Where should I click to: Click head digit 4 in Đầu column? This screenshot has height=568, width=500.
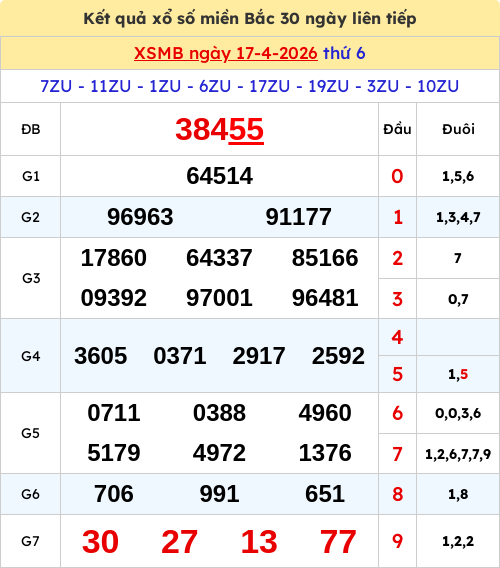[397, 337]
